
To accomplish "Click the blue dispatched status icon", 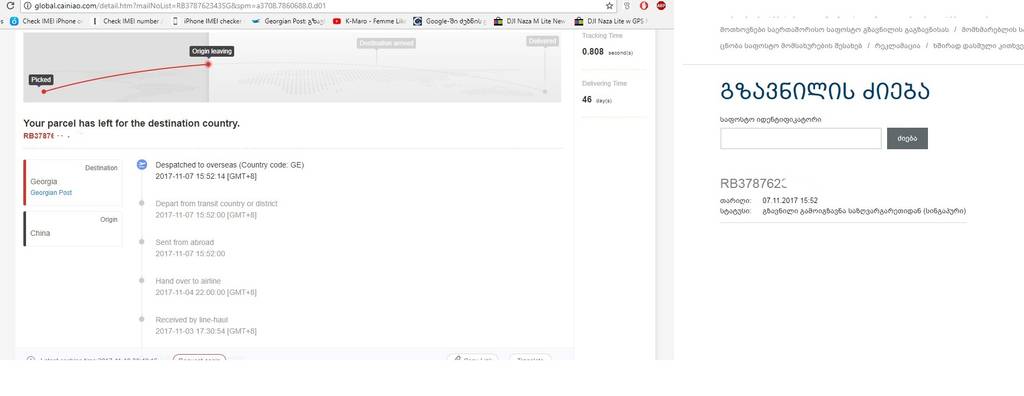I will coord(142,165).
